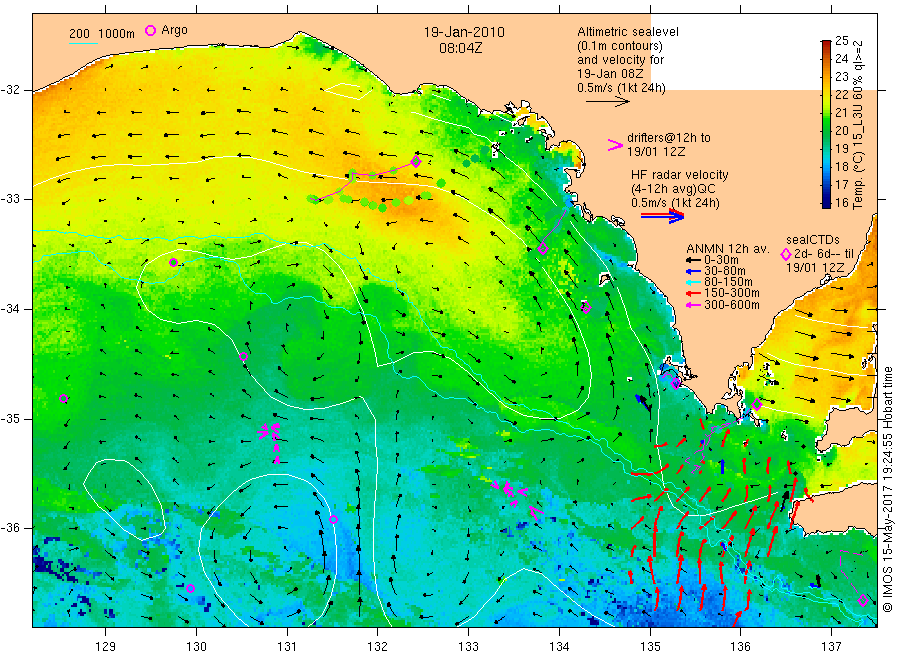The width and height of the screenshot is (900, 660).
Task: Click the '19-Jan-2010' date label
Action: [464, 32]
